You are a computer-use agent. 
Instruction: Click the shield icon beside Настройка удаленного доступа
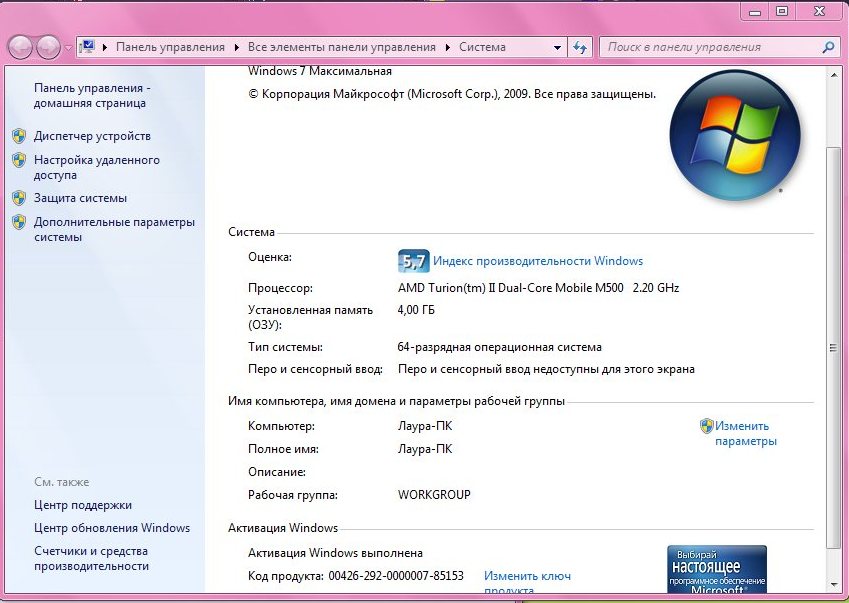point(19,160)
